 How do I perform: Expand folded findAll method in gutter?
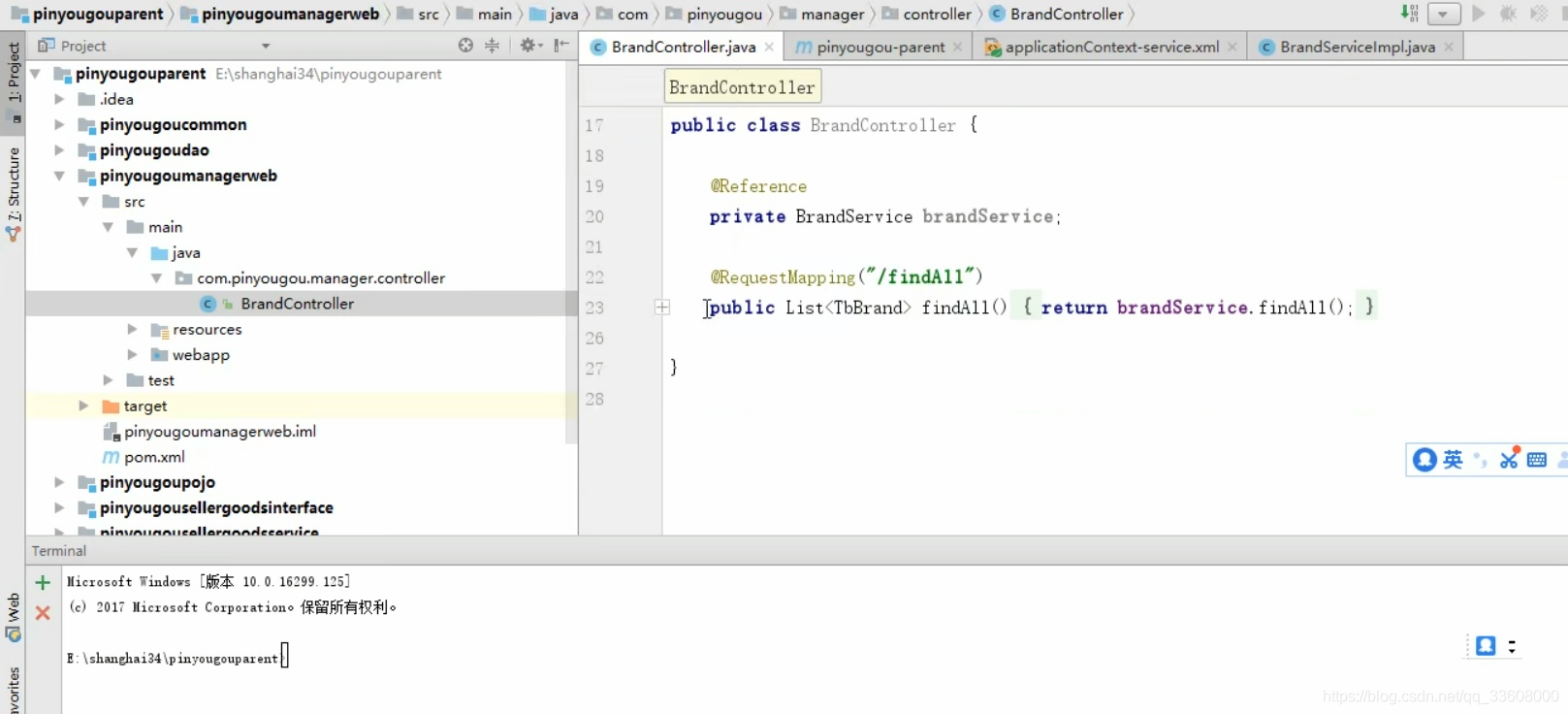point(662,308)
